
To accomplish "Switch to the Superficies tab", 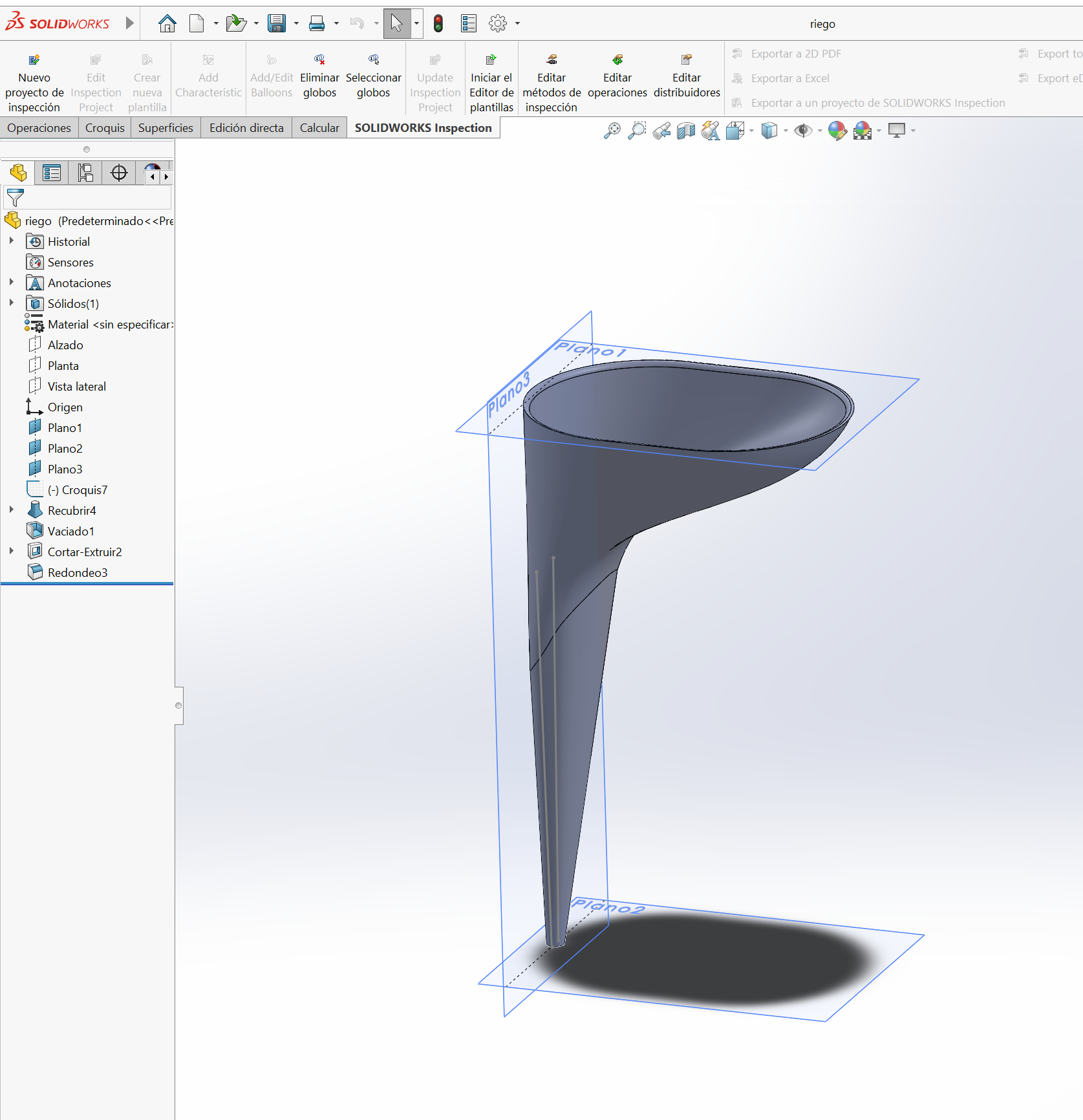I will pyautogui.click(x=166, y=128).
